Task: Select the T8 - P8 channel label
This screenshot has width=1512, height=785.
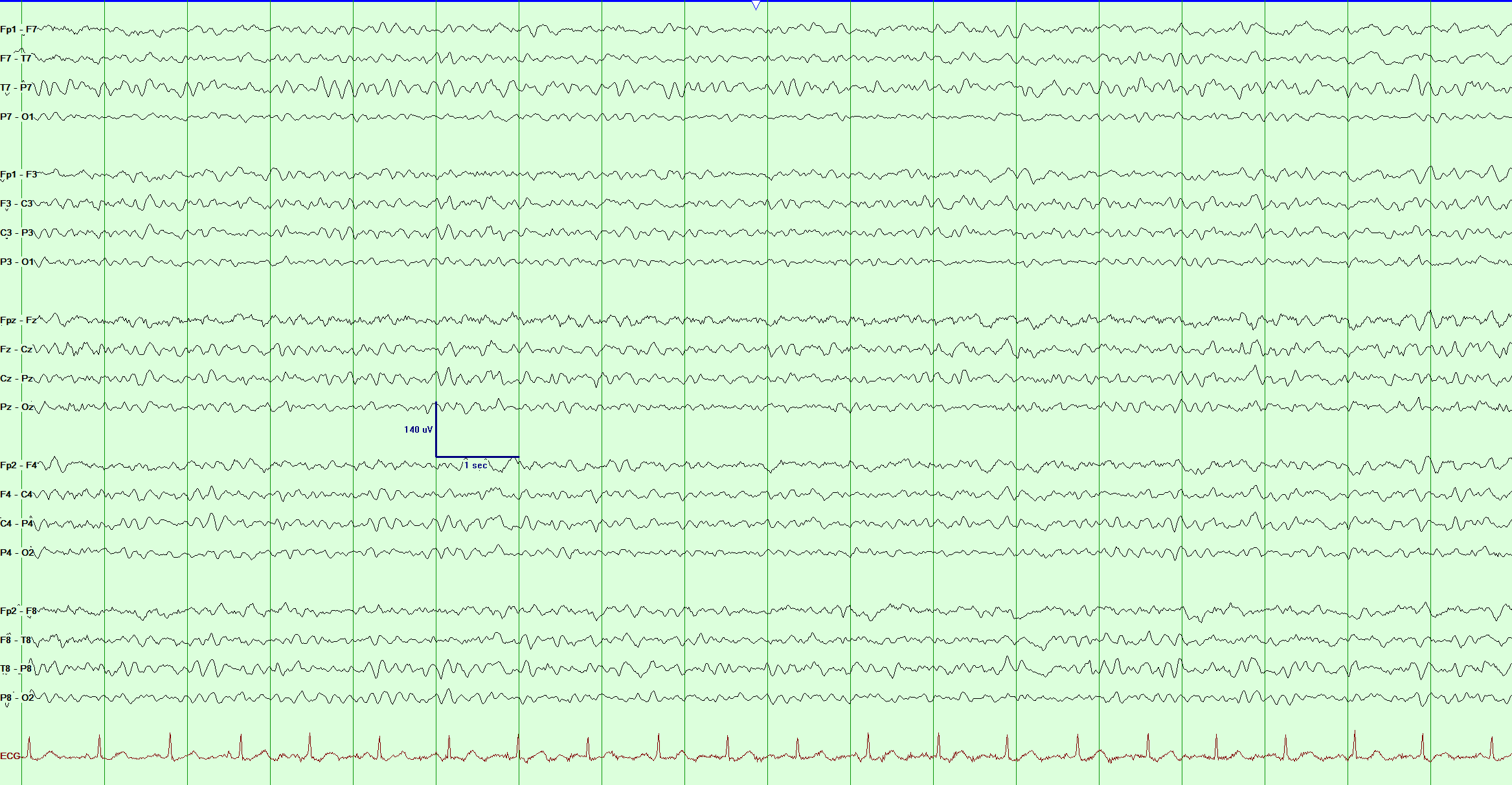Action: click(x=16, y=669)
